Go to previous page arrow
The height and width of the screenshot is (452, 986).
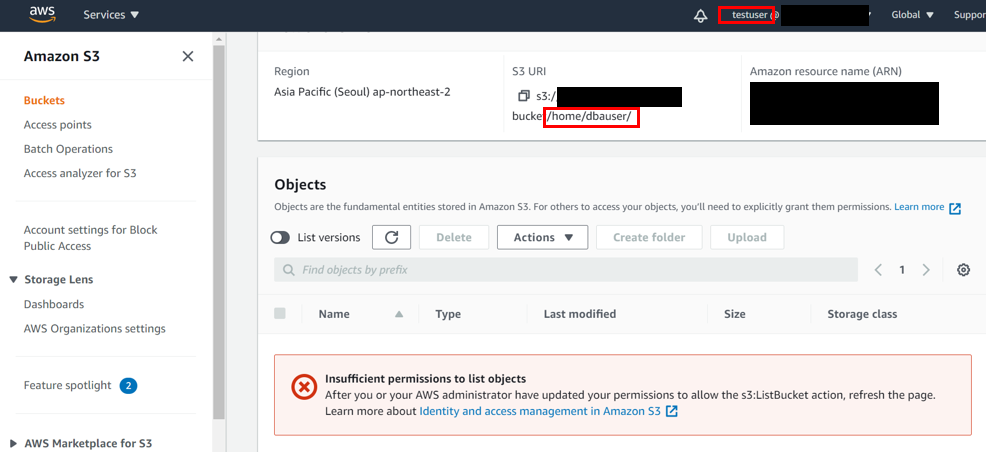pos(878,270)
